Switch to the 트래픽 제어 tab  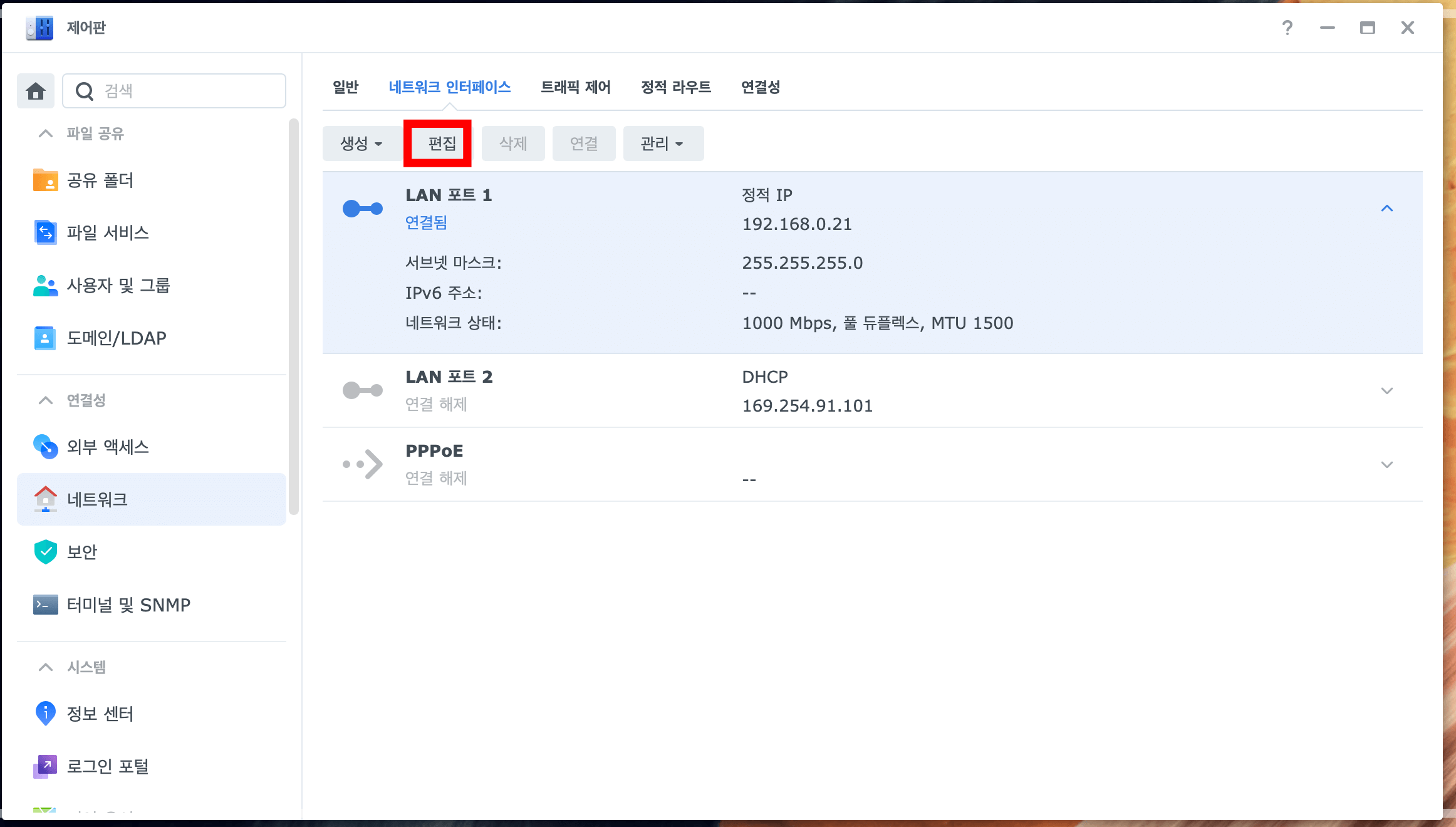click(x=575, y=87)
